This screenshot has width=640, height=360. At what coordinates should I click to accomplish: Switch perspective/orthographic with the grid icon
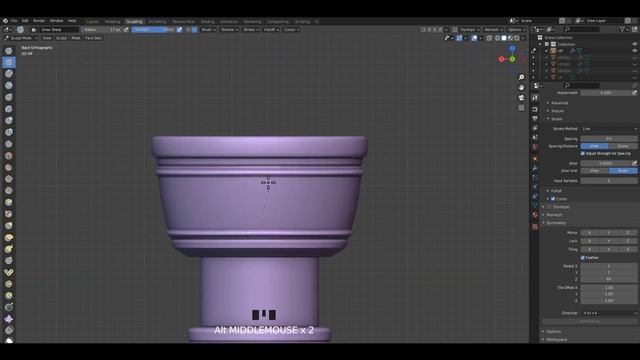tap(521, 108)
